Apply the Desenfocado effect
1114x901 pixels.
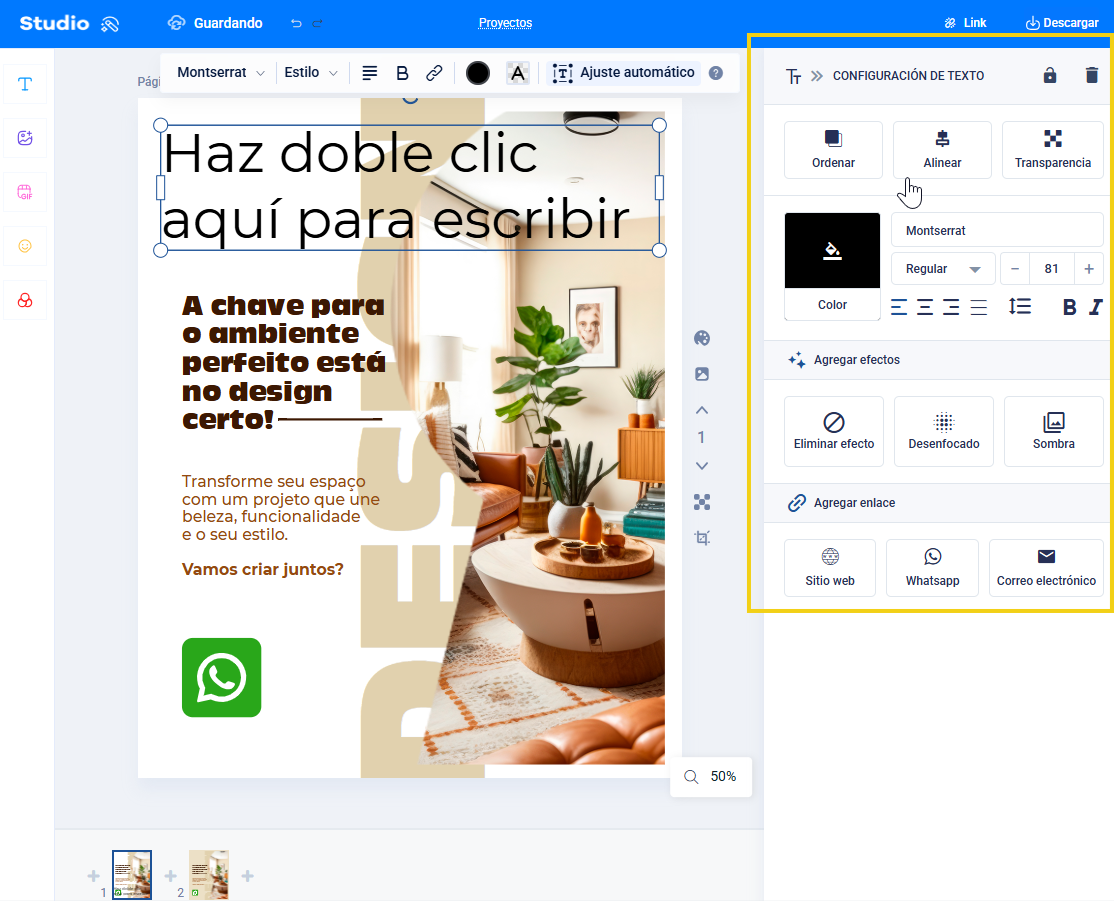(943, 431)
